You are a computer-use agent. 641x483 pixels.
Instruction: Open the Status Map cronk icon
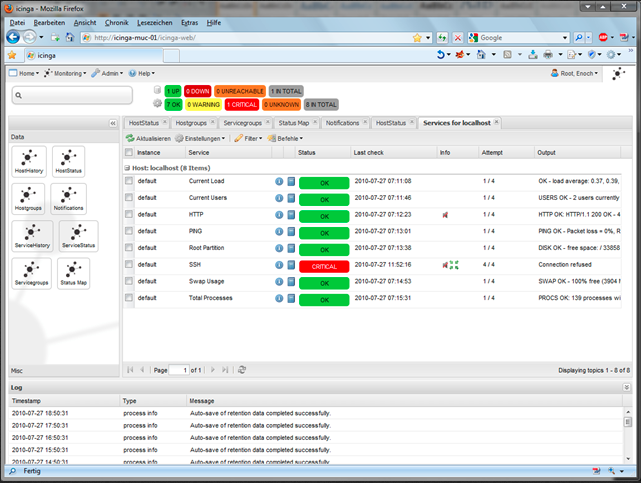(x=74, y=273)
